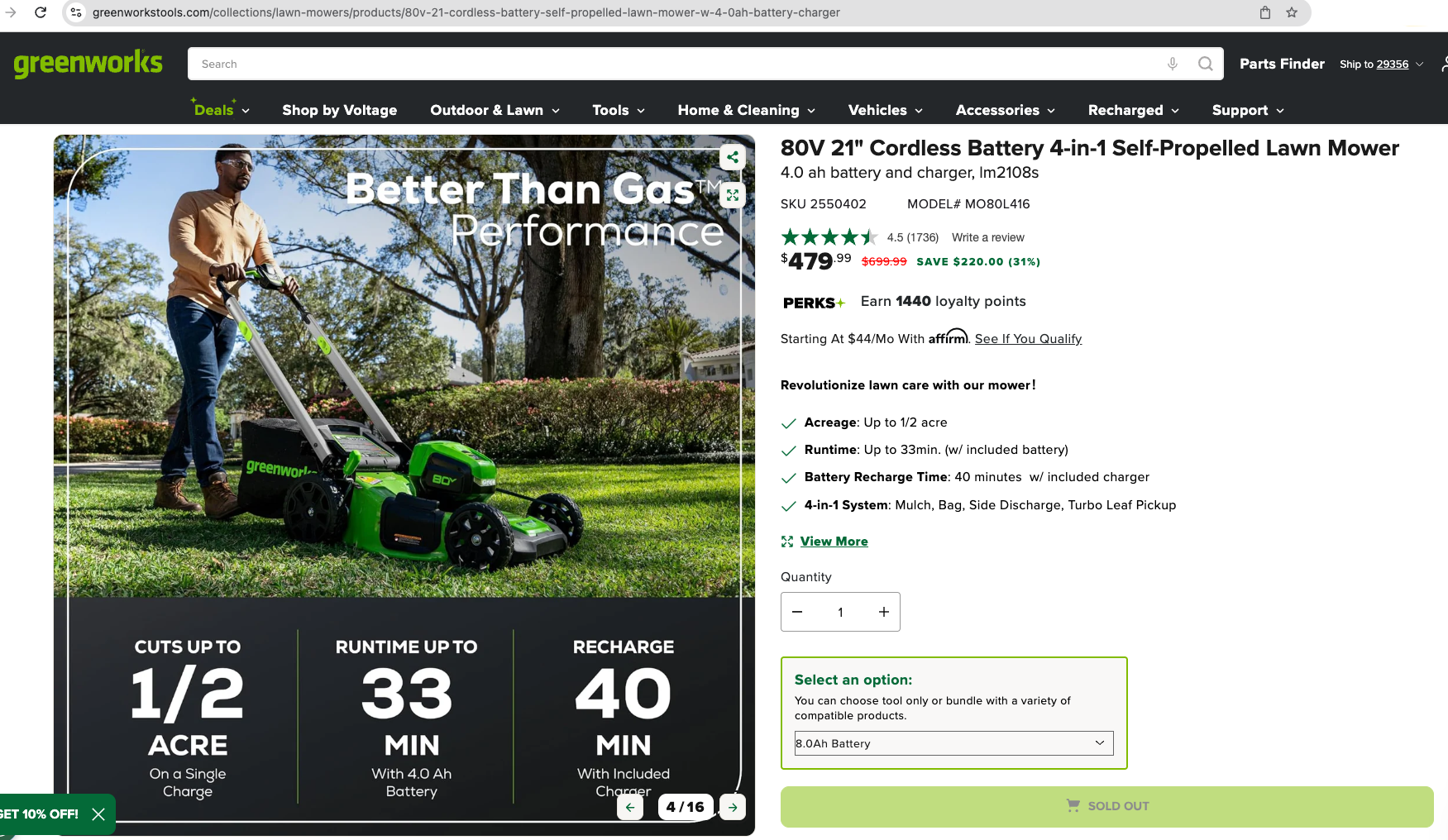Click the browser forward arrow

[11, 12]
